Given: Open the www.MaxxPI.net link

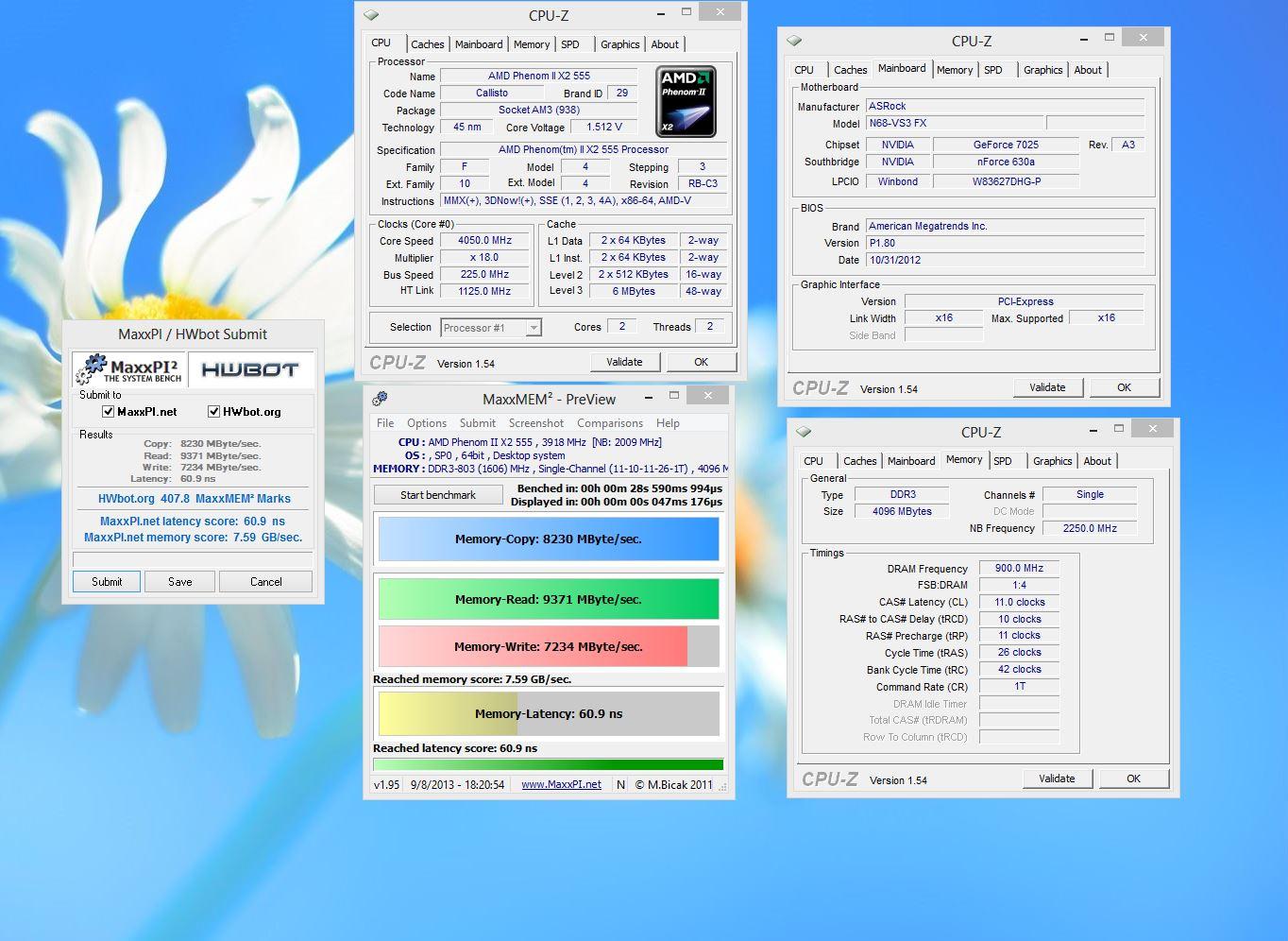Looking at the screenshot, I should tap(561, 784).
